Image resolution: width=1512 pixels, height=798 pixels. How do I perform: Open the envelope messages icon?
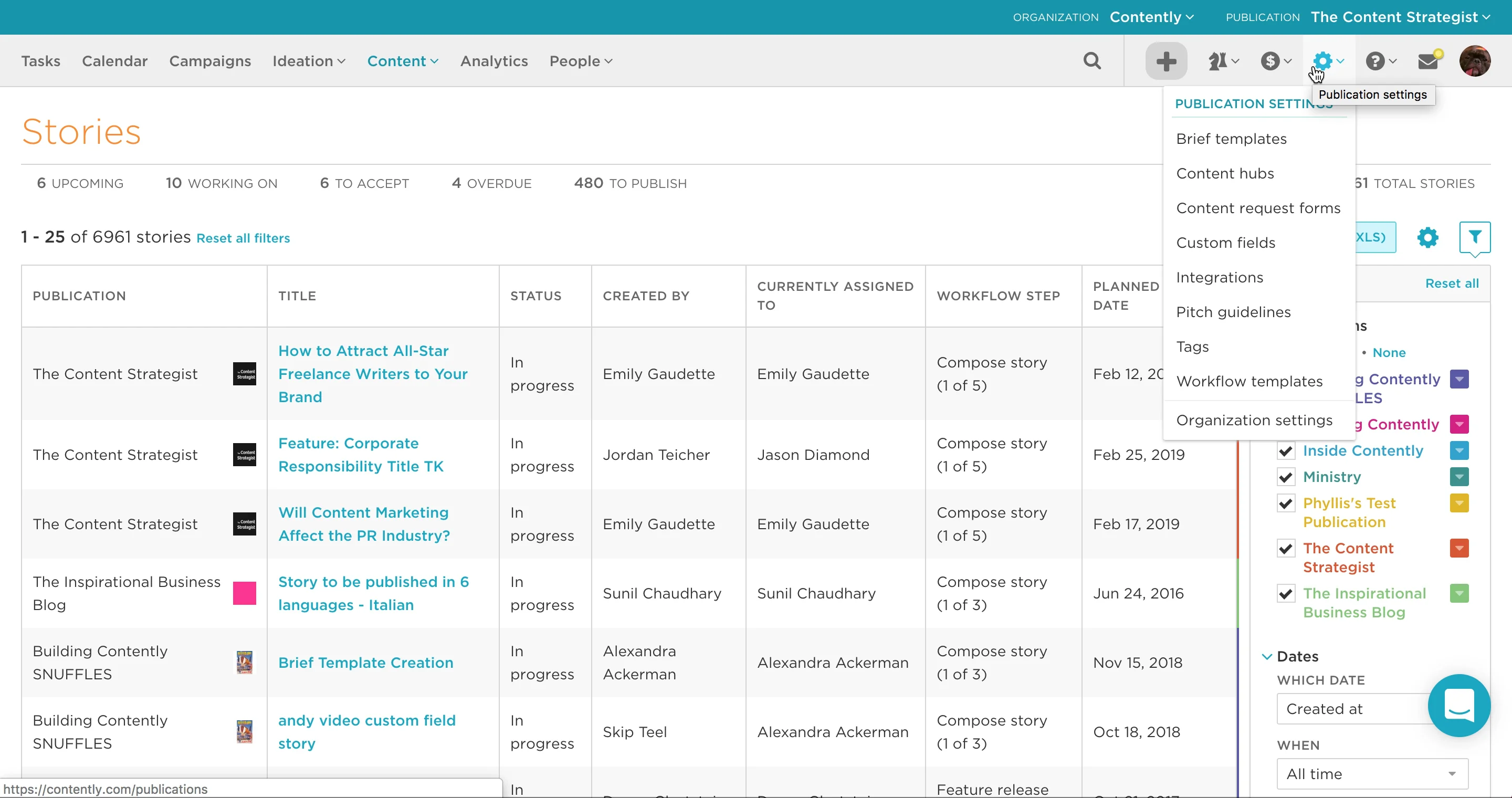pyautogui.click(x=1429, y=60)
